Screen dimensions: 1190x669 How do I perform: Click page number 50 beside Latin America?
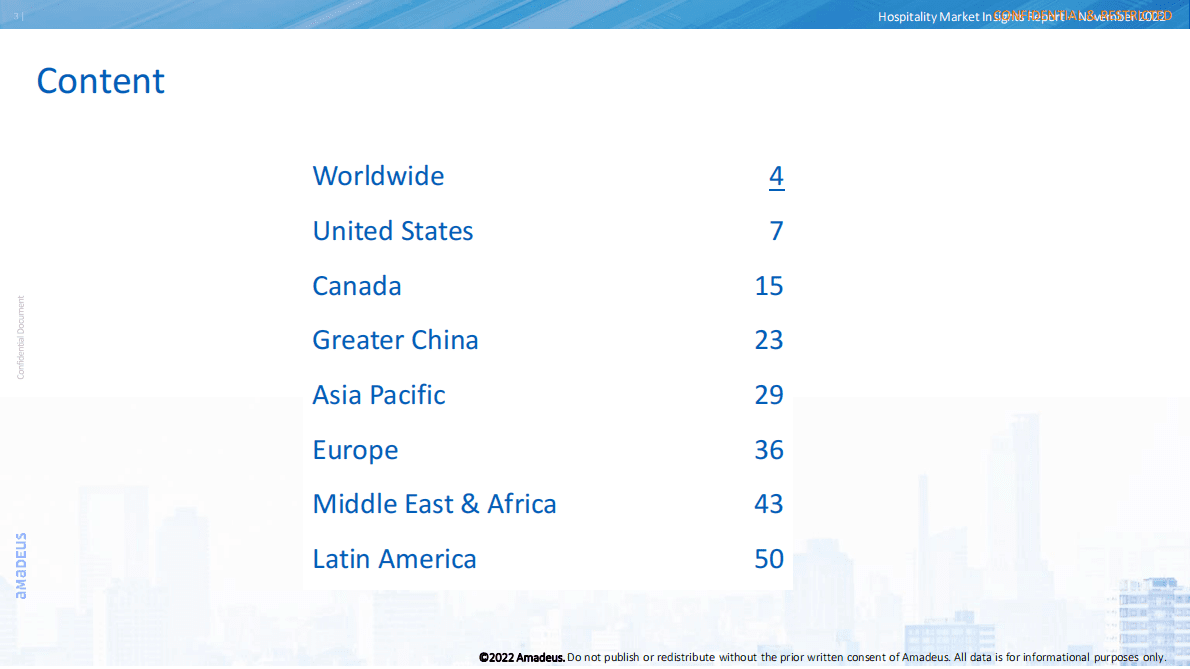769,559
